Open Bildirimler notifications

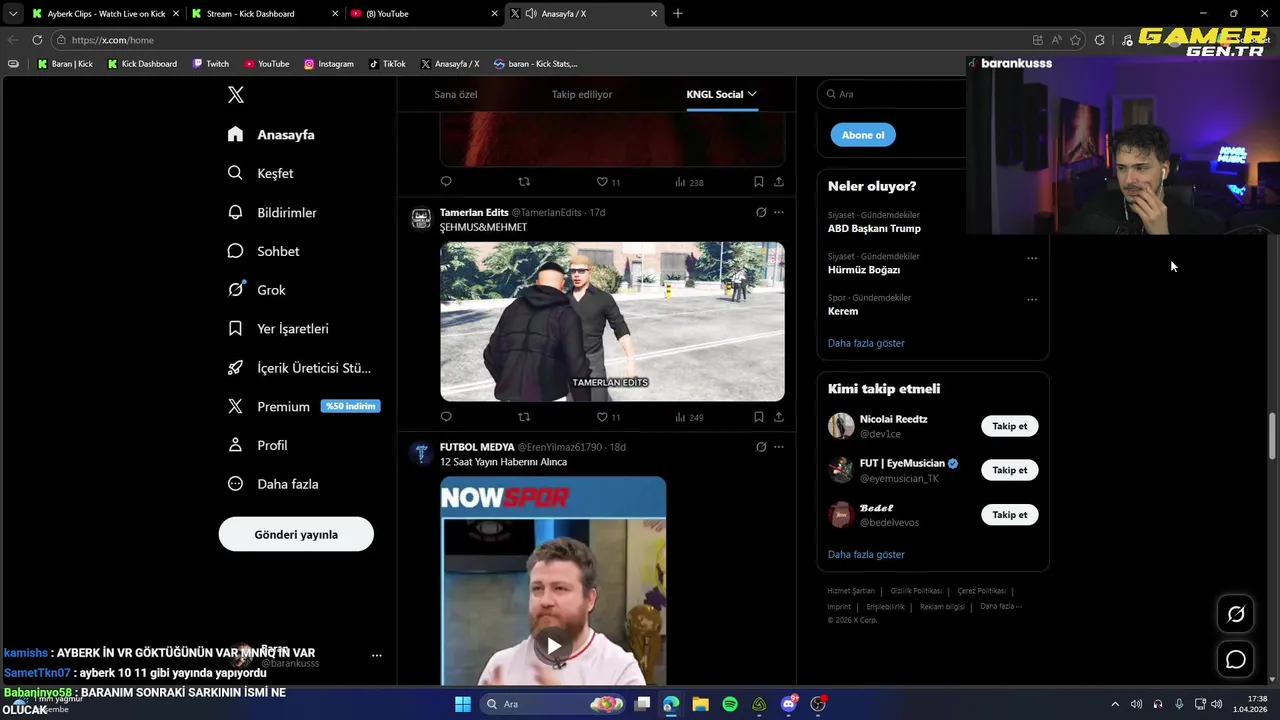point(272,212)
